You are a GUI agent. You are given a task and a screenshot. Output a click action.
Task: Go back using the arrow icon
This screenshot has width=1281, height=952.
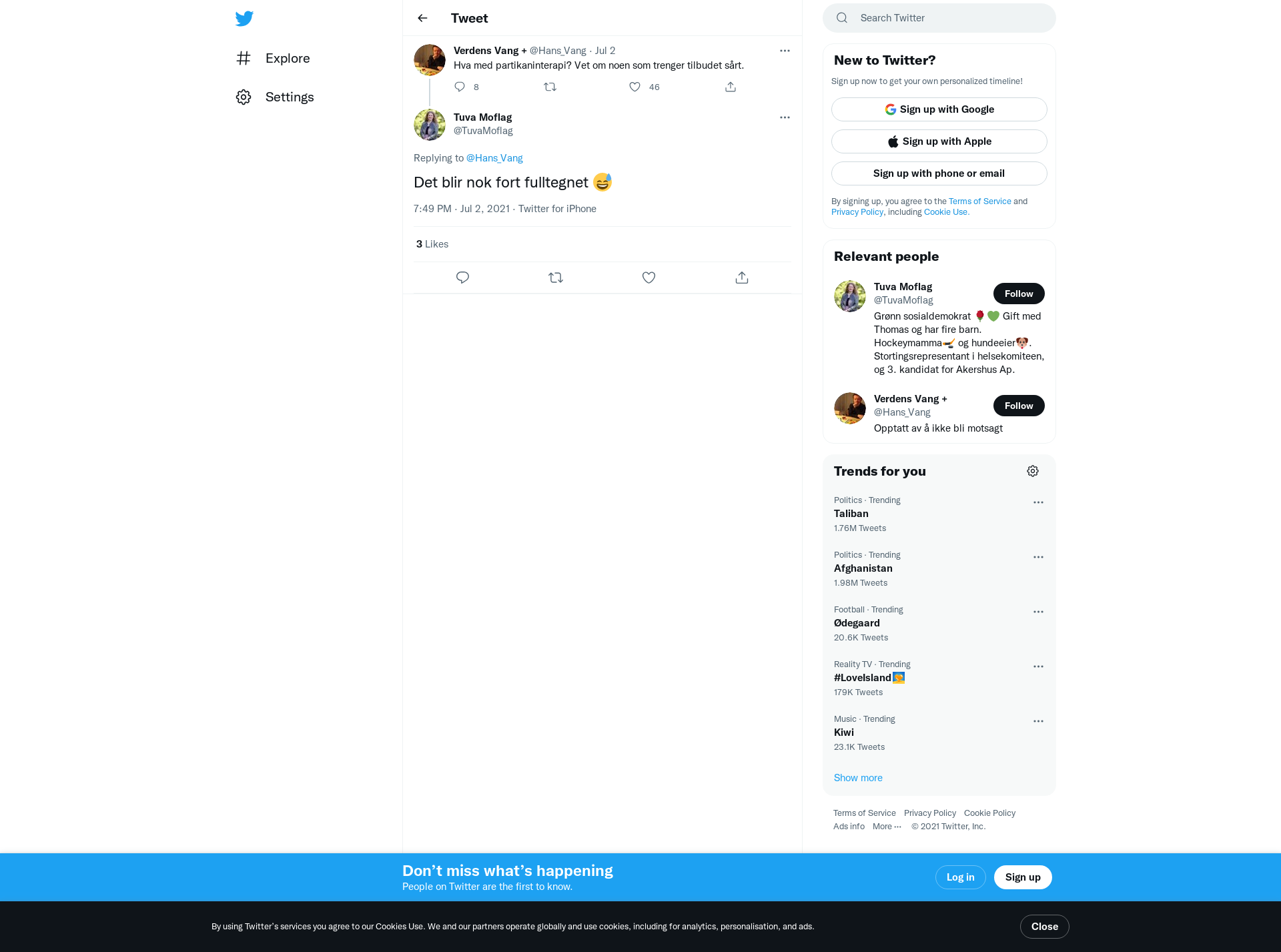[x=422, y=18]
